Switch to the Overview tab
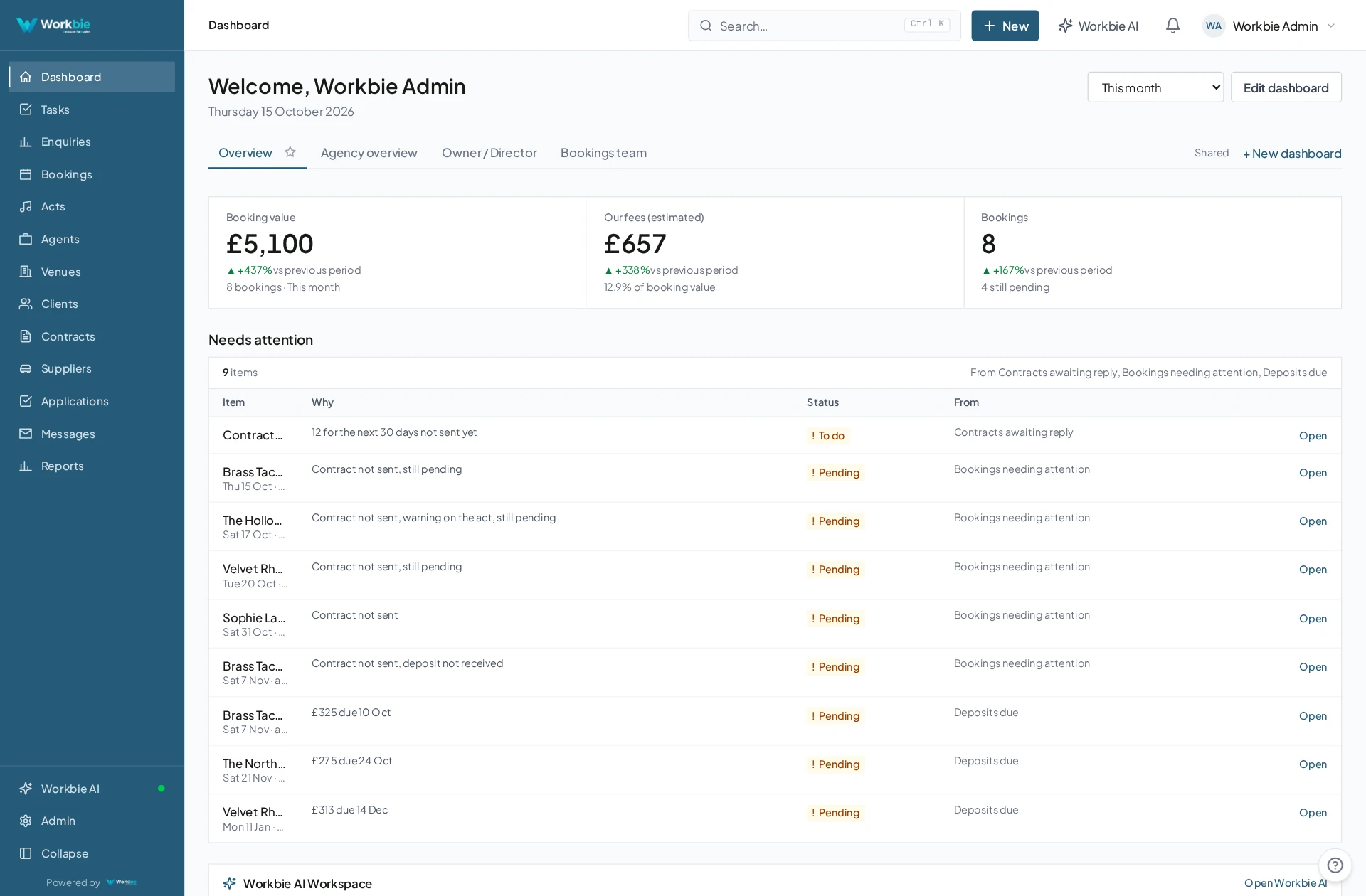 coord(245,153)
